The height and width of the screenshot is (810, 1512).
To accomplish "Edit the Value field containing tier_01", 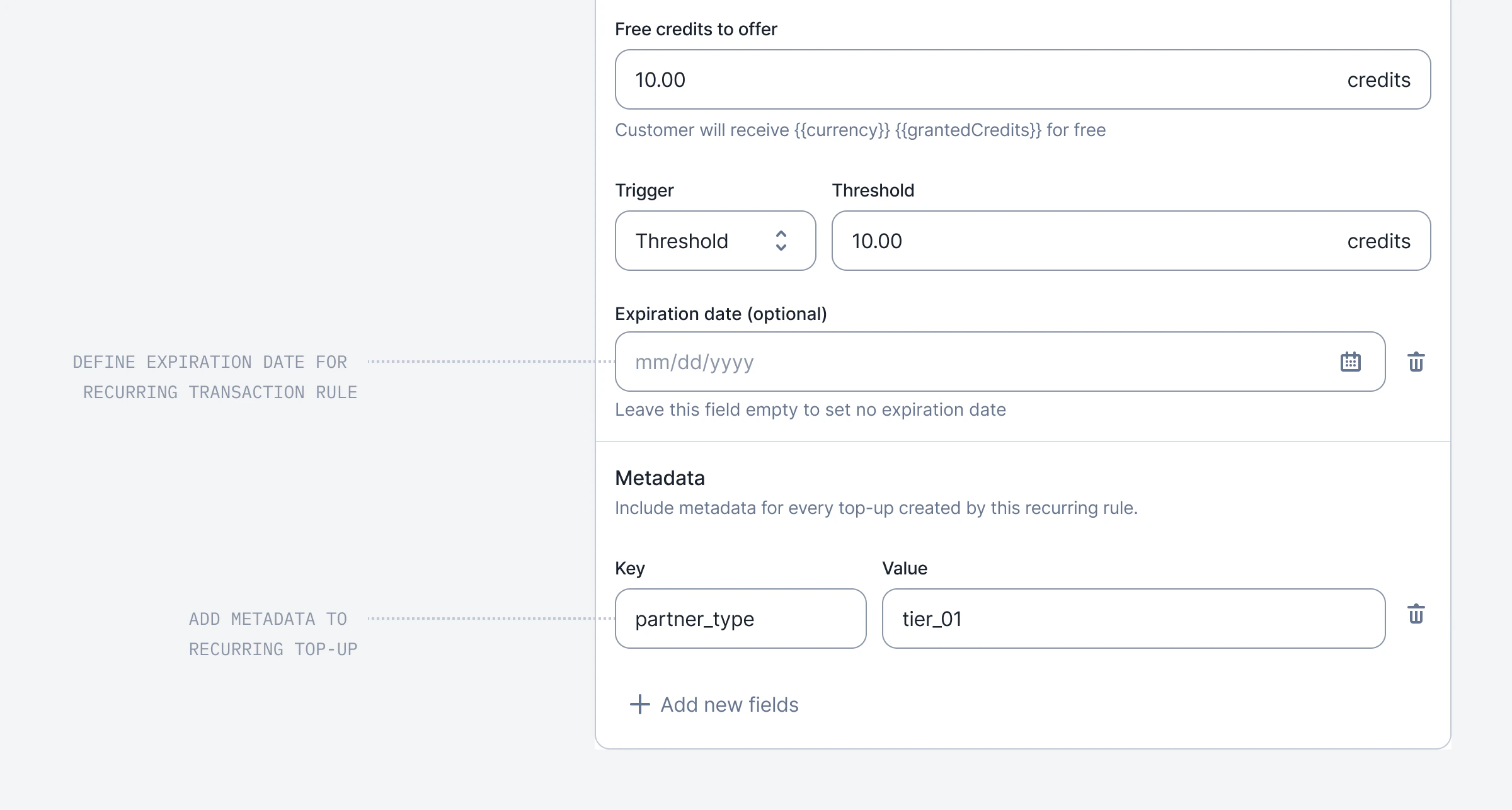I will pyautogui.click(x=1133, y=619).
